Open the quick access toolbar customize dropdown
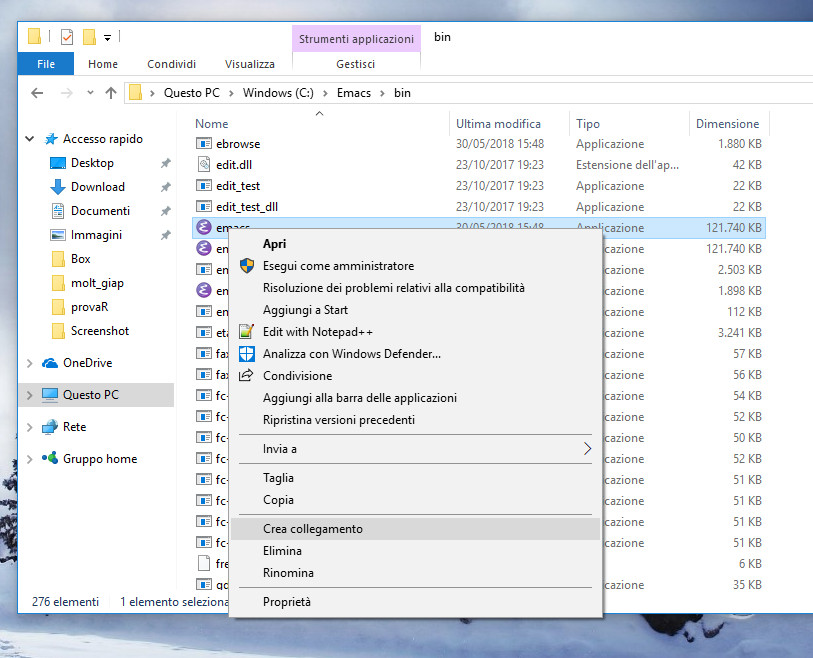The width and height of the screenshot is (813, 658). (x=107, y=38)
